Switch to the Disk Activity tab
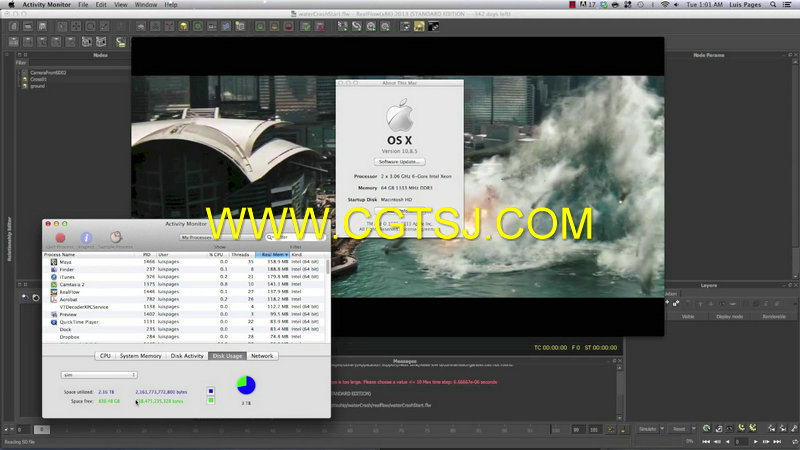Screen dimensions: 800x450 [187, 356]
